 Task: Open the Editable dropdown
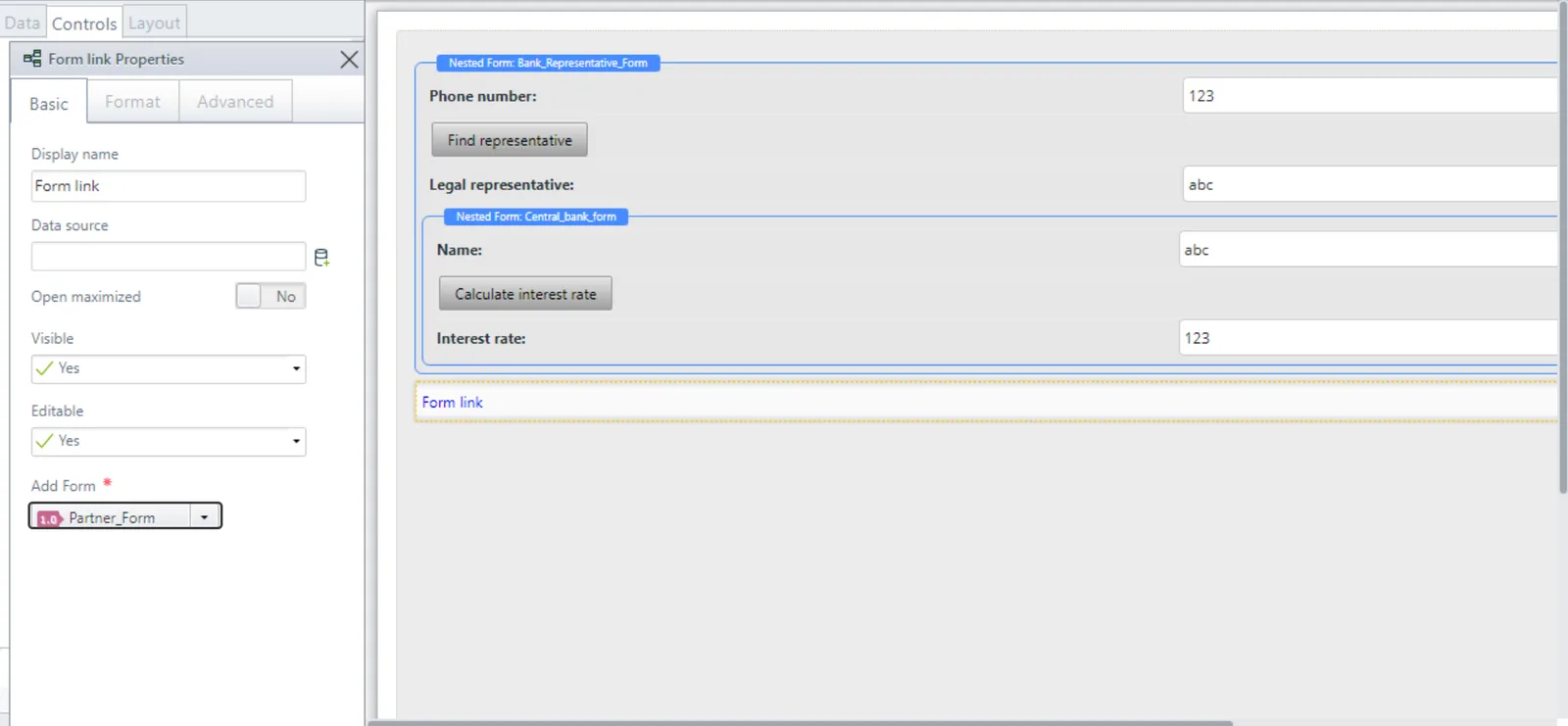169,441
